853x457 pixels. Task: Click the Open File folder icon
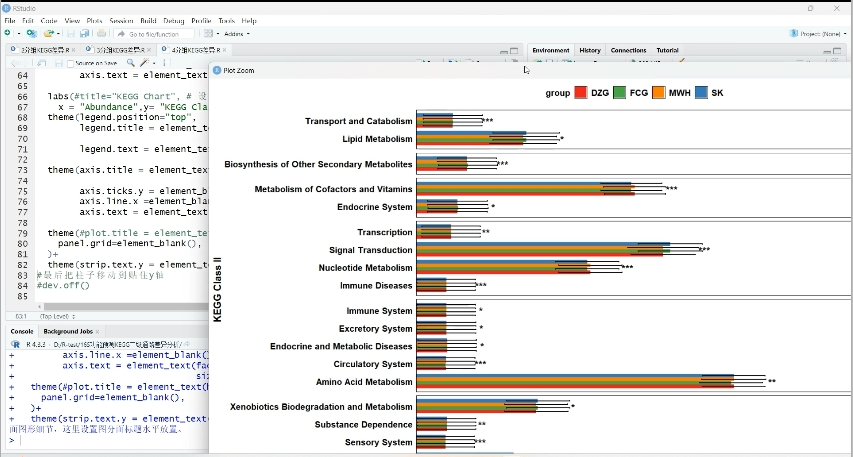(48, 34)
